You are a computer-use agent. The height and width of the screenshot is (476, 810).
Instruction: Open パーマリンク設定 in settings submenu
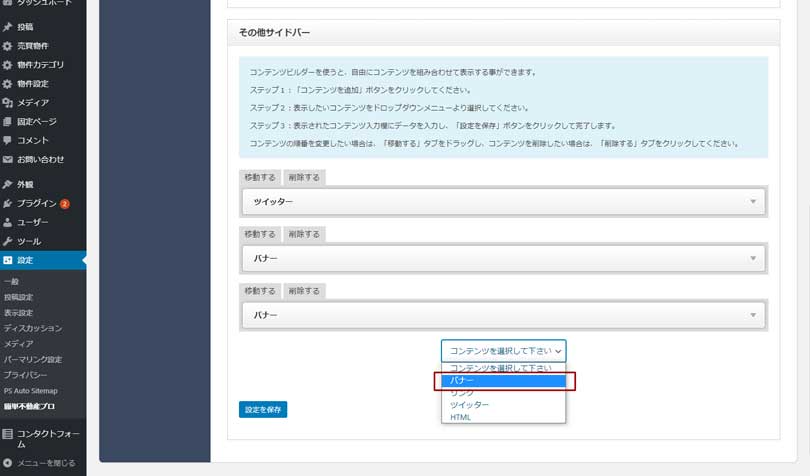33,359
